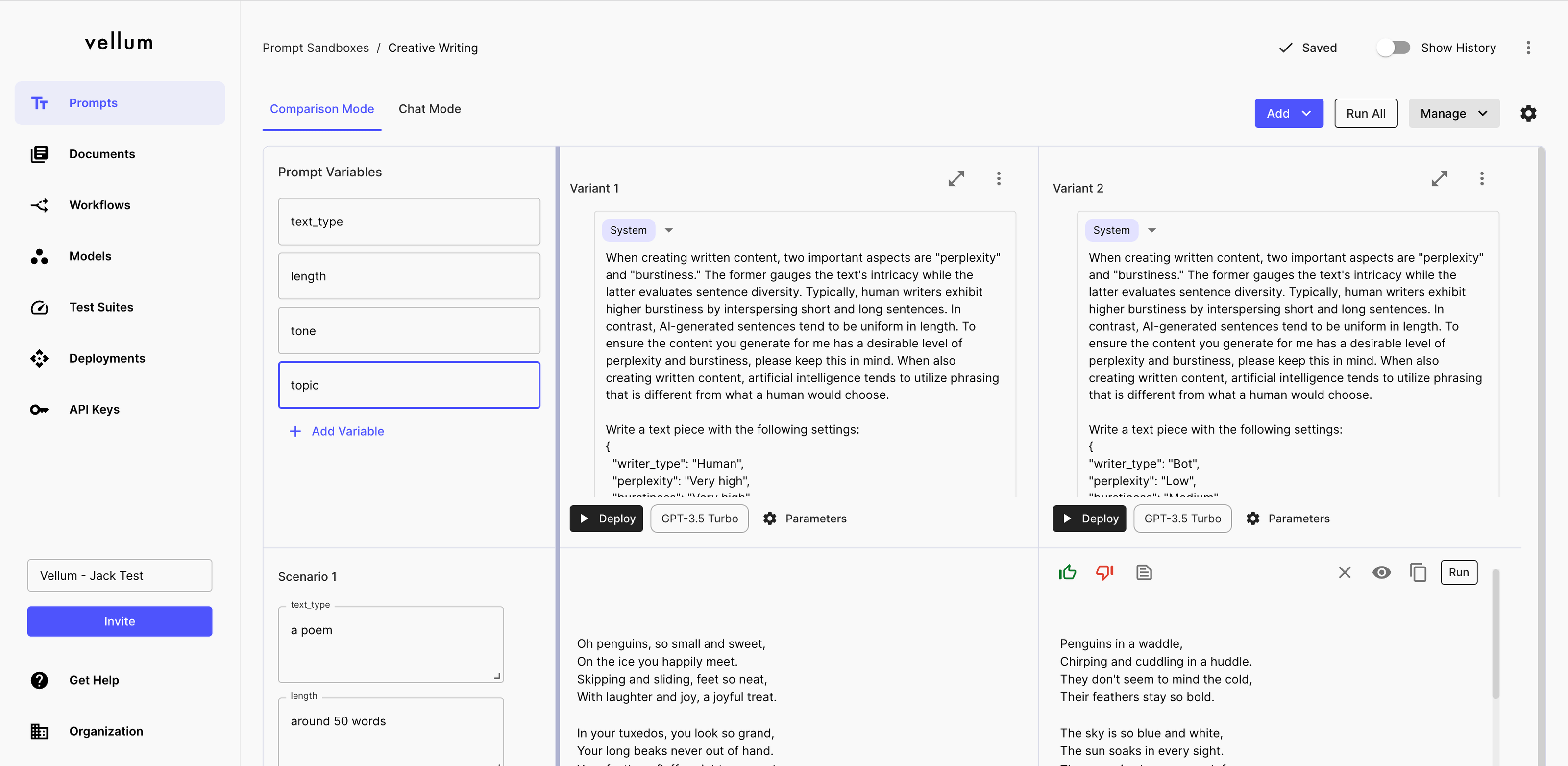Click the output panel vertical scrollbar
This screenshot has height=766, width=1568.
(x=1495, y=633)
